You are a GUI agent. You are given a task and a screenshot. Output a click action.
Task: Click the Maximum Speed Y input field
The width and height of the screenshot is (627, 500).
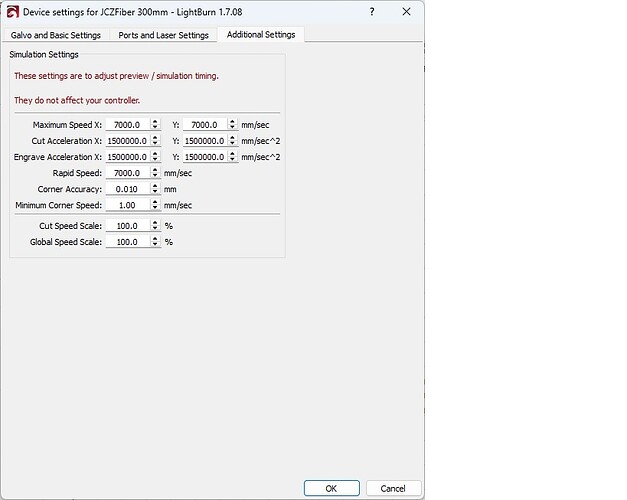(x=204, y=125)
